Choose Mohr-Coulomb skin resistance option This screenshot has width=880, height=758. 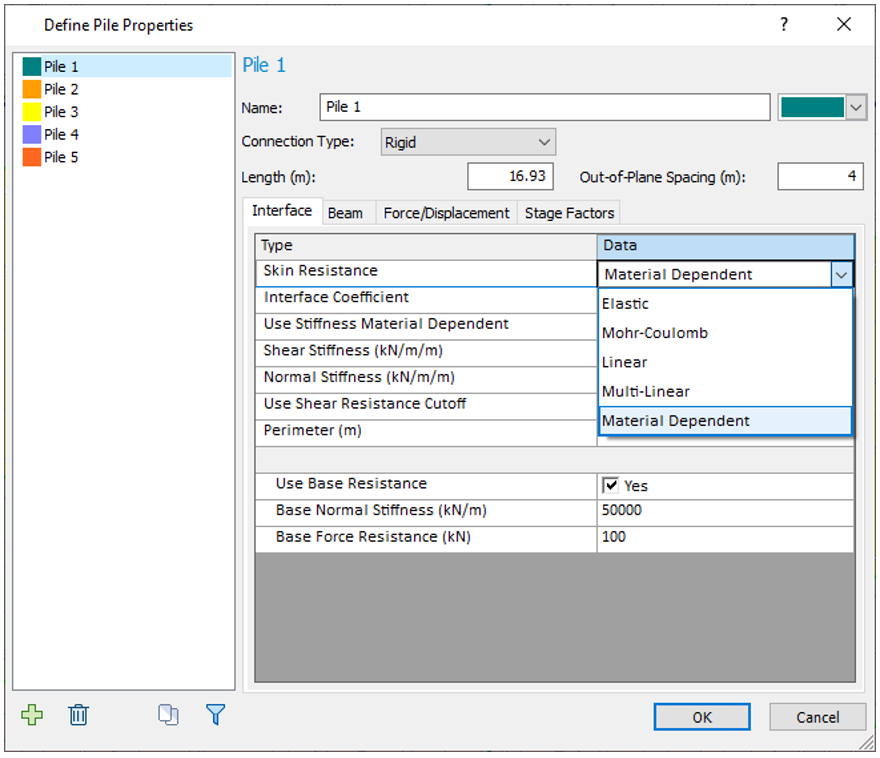coord(725,333)
